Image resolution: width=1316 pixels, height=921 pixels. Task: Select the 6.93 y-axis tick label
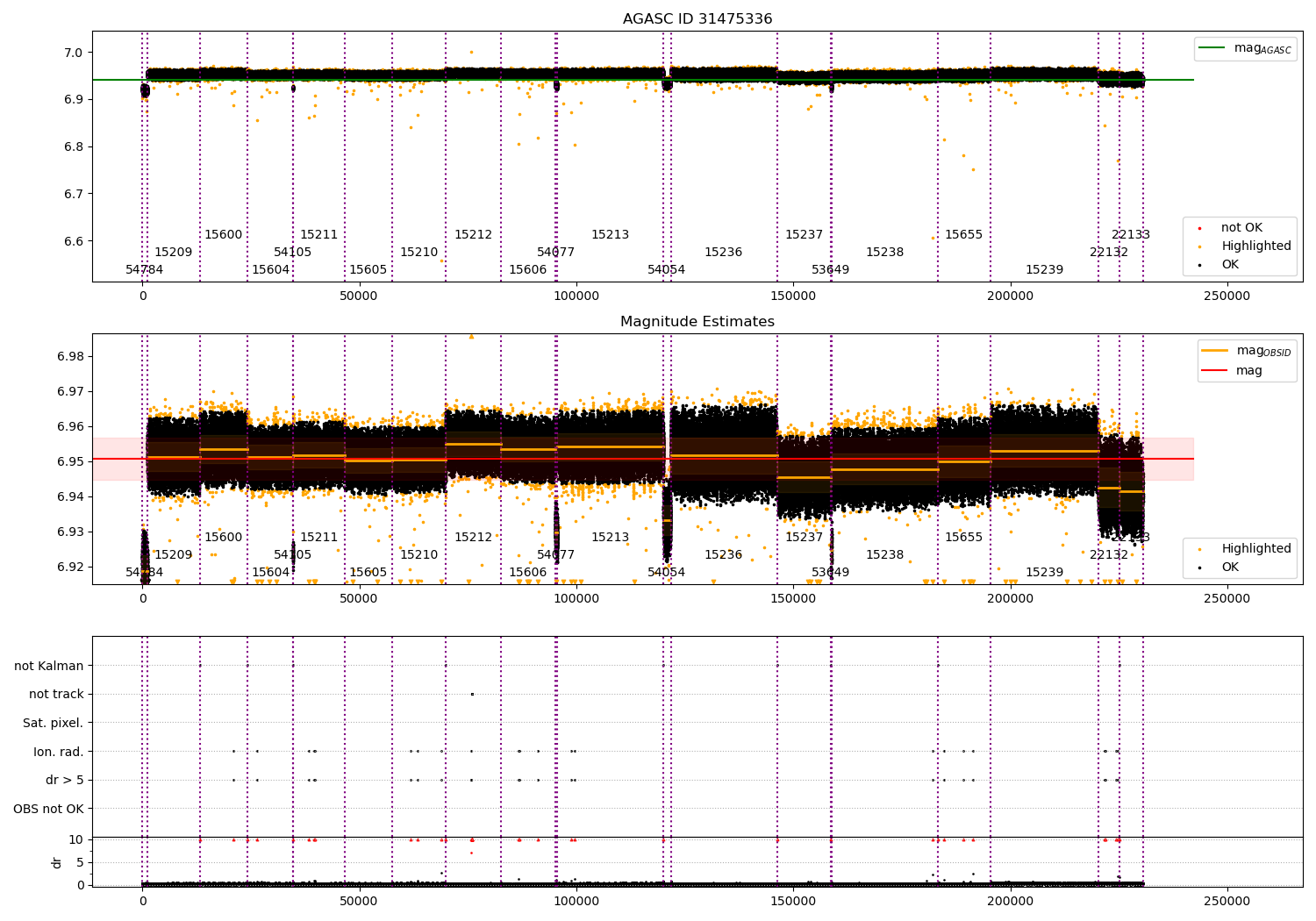70,532
